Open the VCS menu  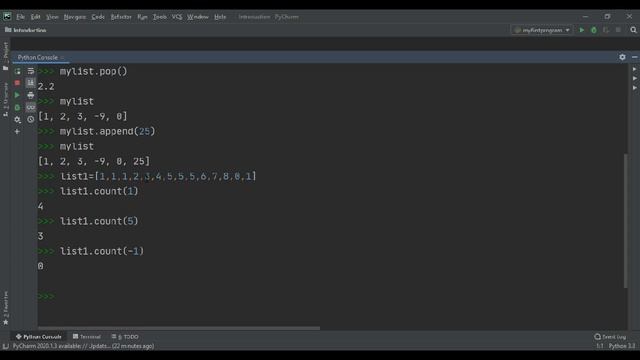click(x=177, y=17)
